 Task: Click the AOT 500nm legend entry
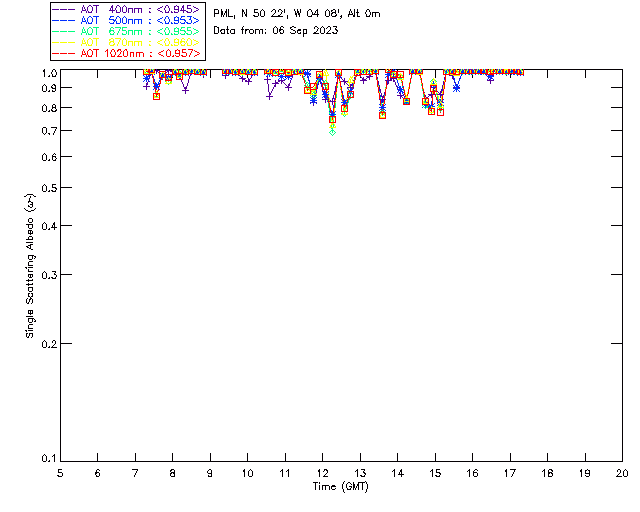[127, 20]
